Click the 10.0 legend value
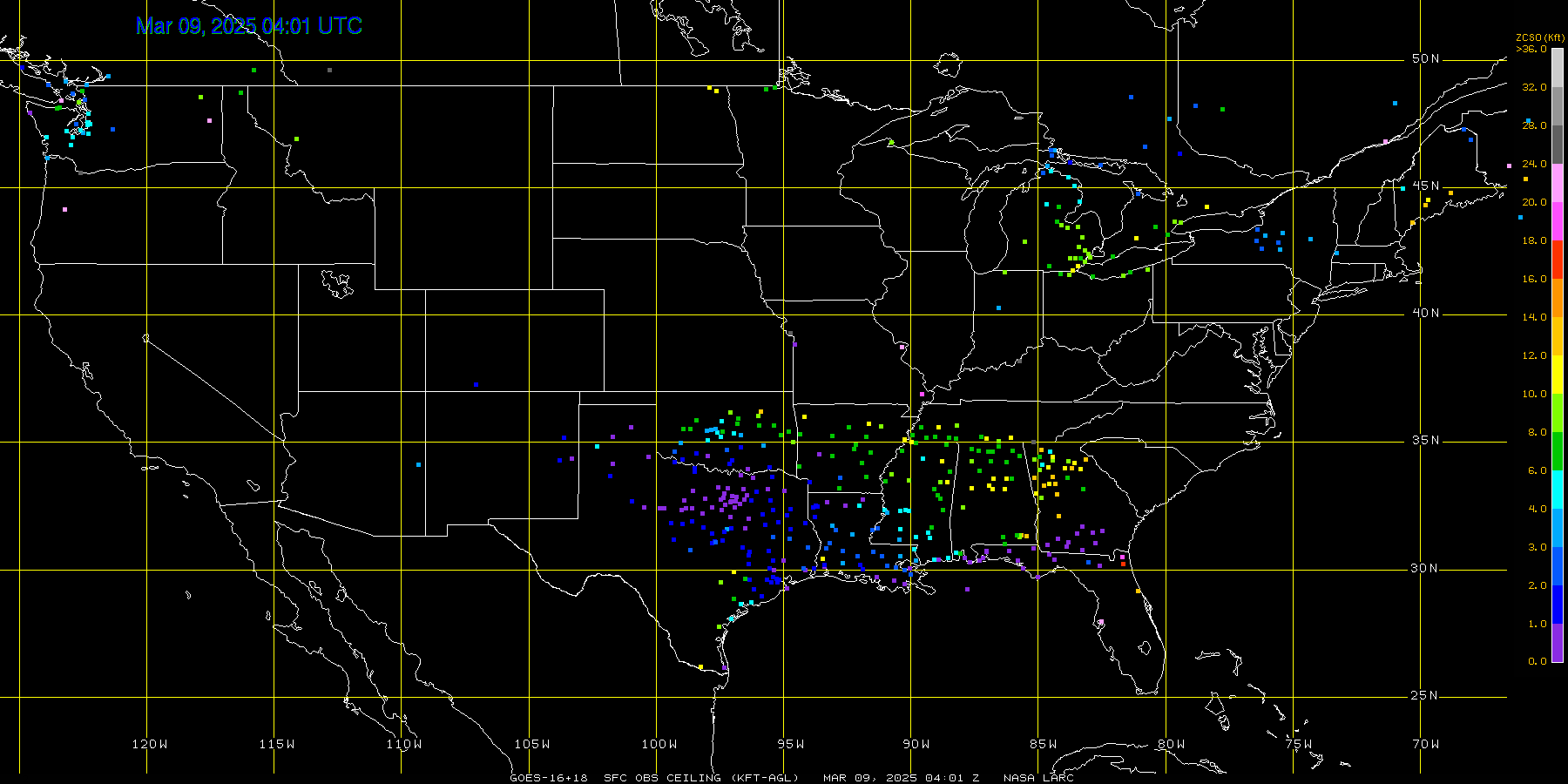 pyautogui.click(x=1534, y=394)
